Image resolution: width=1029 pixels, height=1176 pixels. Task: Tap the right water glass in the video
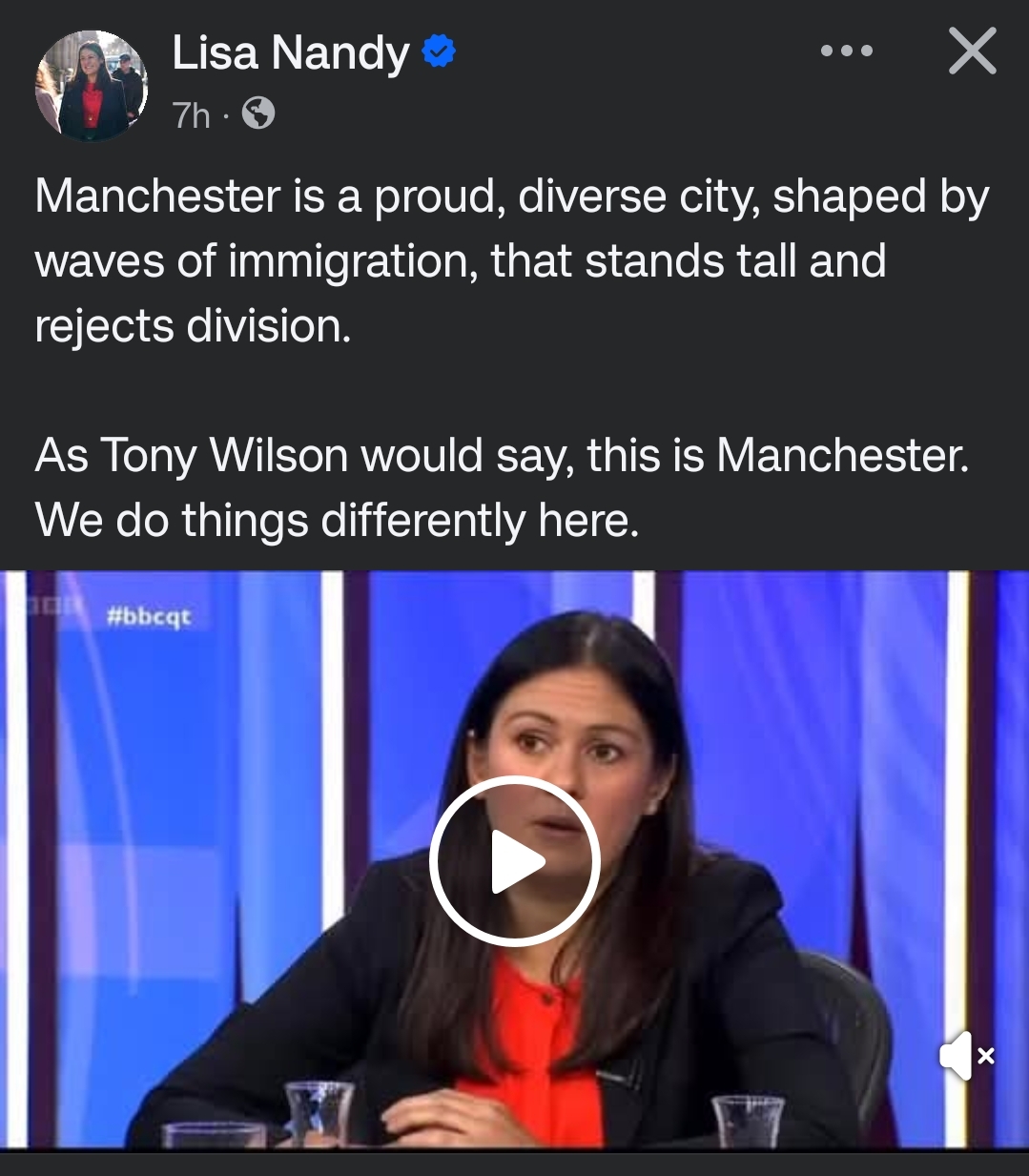[749, 1121]
